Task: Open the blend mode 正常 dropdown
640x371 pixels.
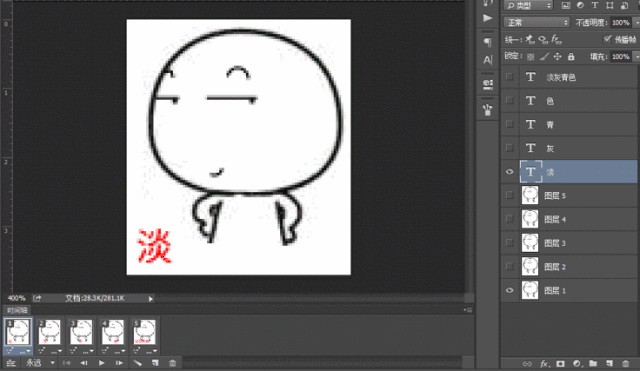Action: pyautogui.click(x=536, y=22)
